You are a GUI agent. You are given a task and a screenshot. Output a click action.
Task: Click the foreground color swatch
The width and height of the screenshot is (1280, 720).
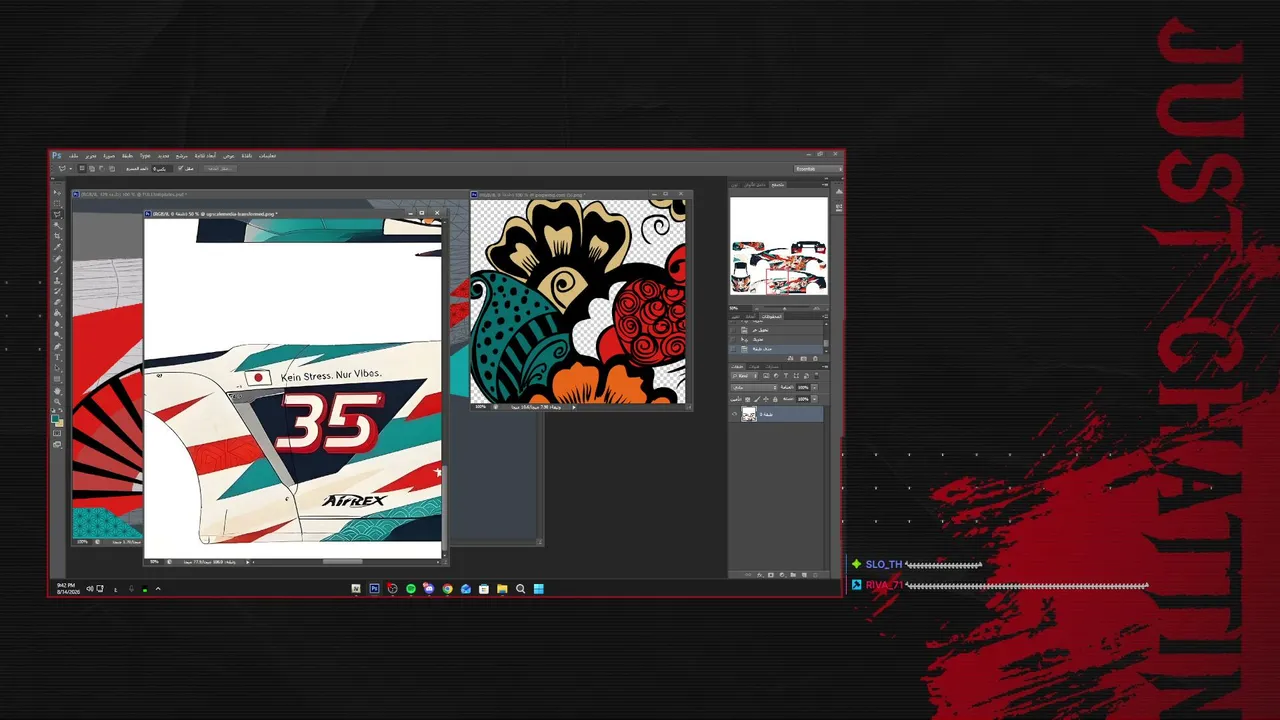click(56, 420)
